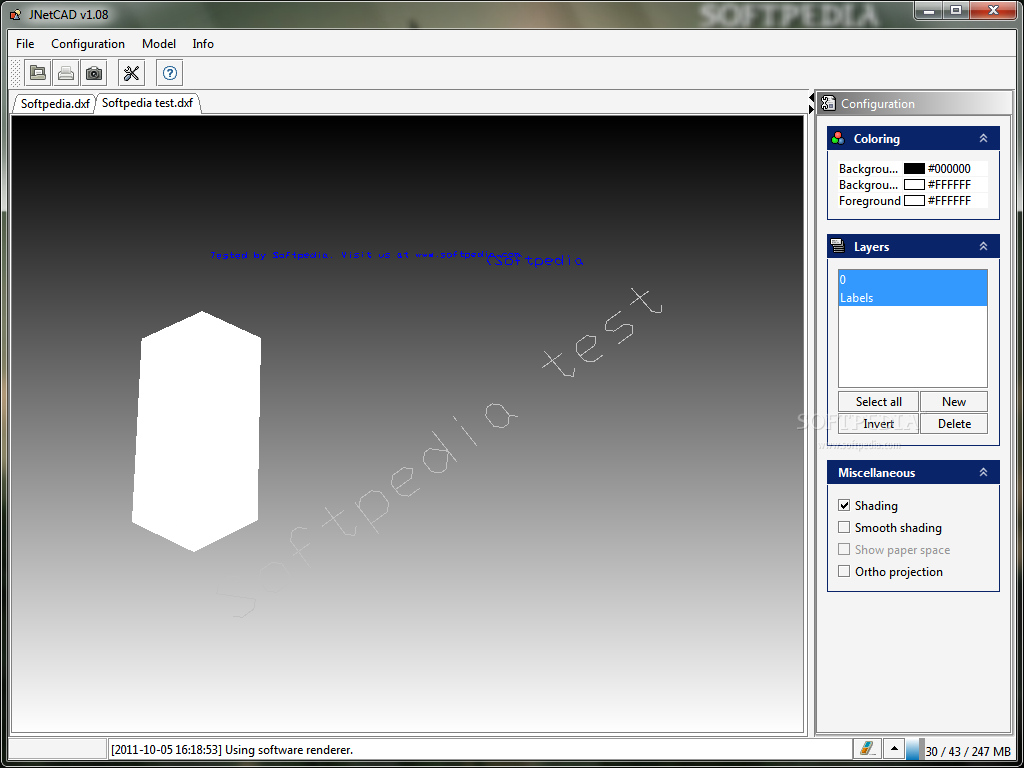Click the black #000000 background color swatch

tap(914, 168)
